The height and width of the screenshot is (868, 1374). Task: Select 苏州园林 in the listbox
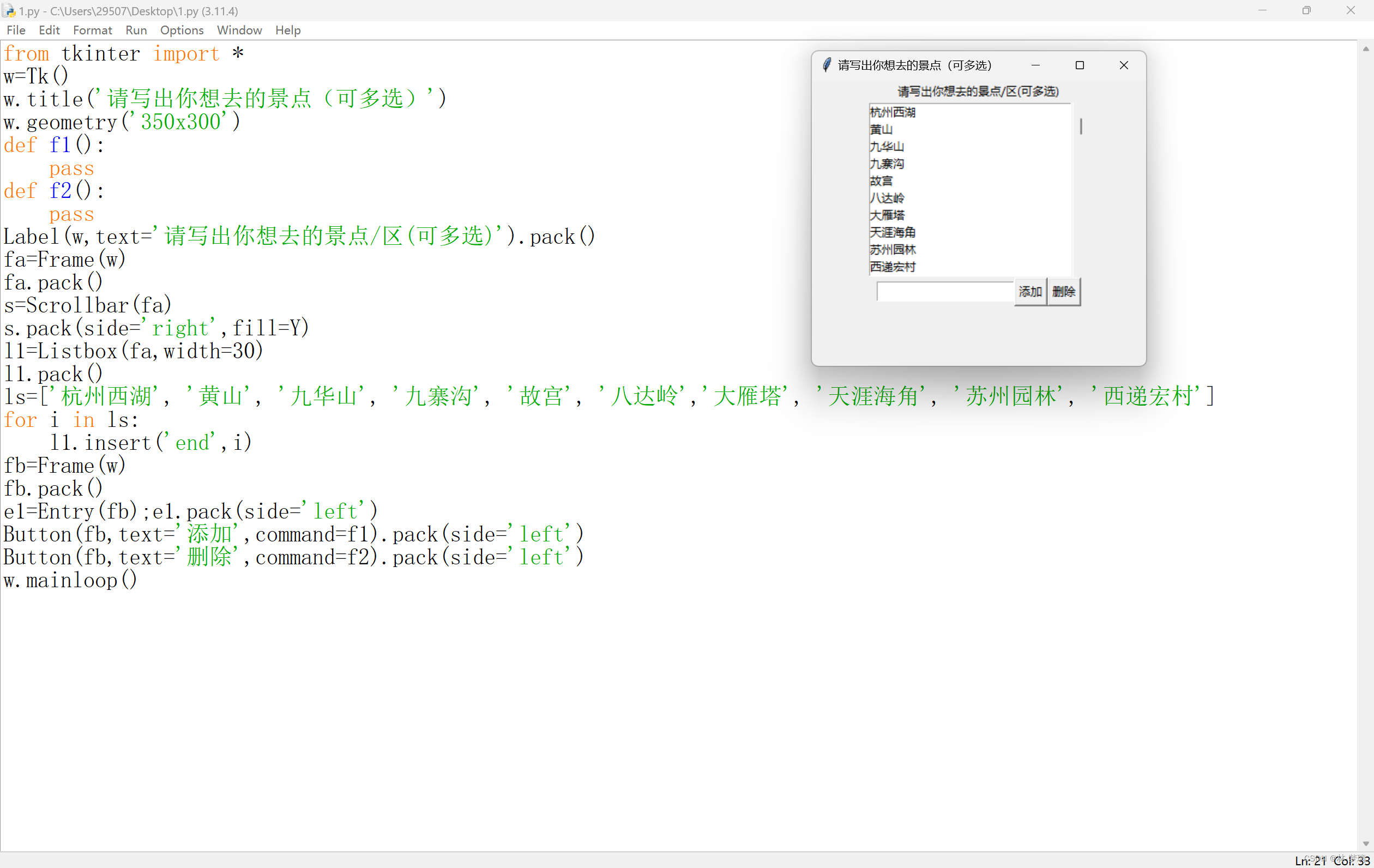click(x=893, y=249)
